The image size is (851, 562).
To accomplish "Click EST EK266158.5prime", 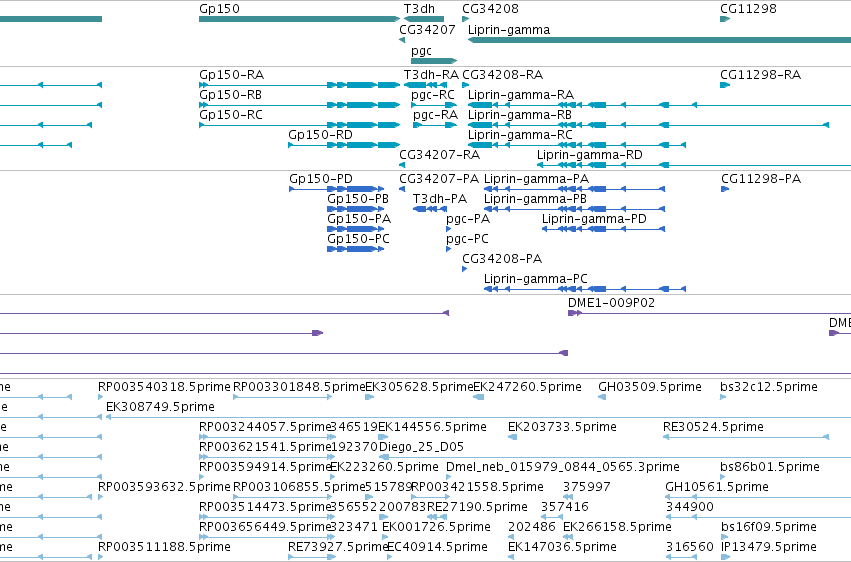I will [x=617, y=527].
